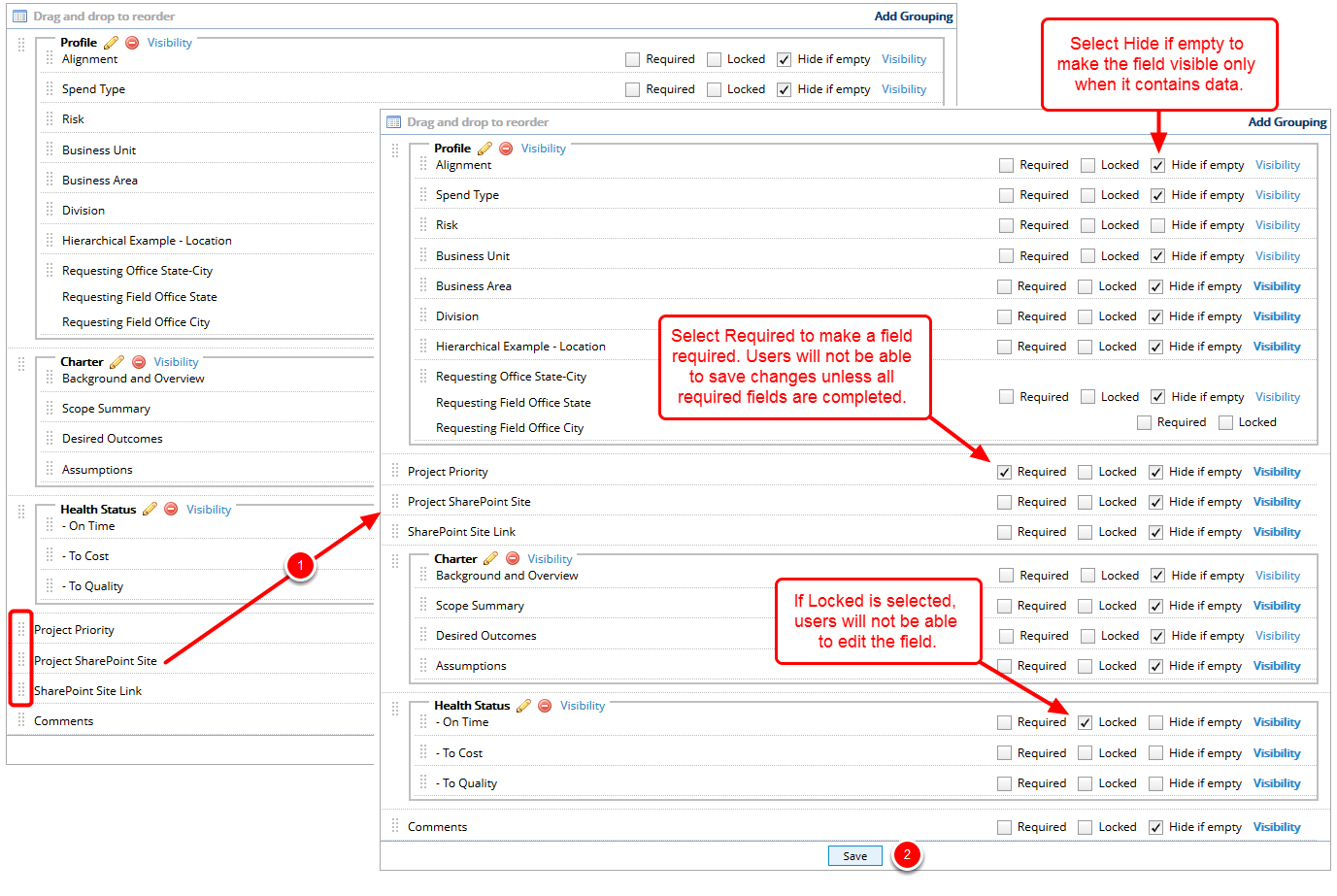Click the drag handle of the Charter group in right panel

[395, 561]
